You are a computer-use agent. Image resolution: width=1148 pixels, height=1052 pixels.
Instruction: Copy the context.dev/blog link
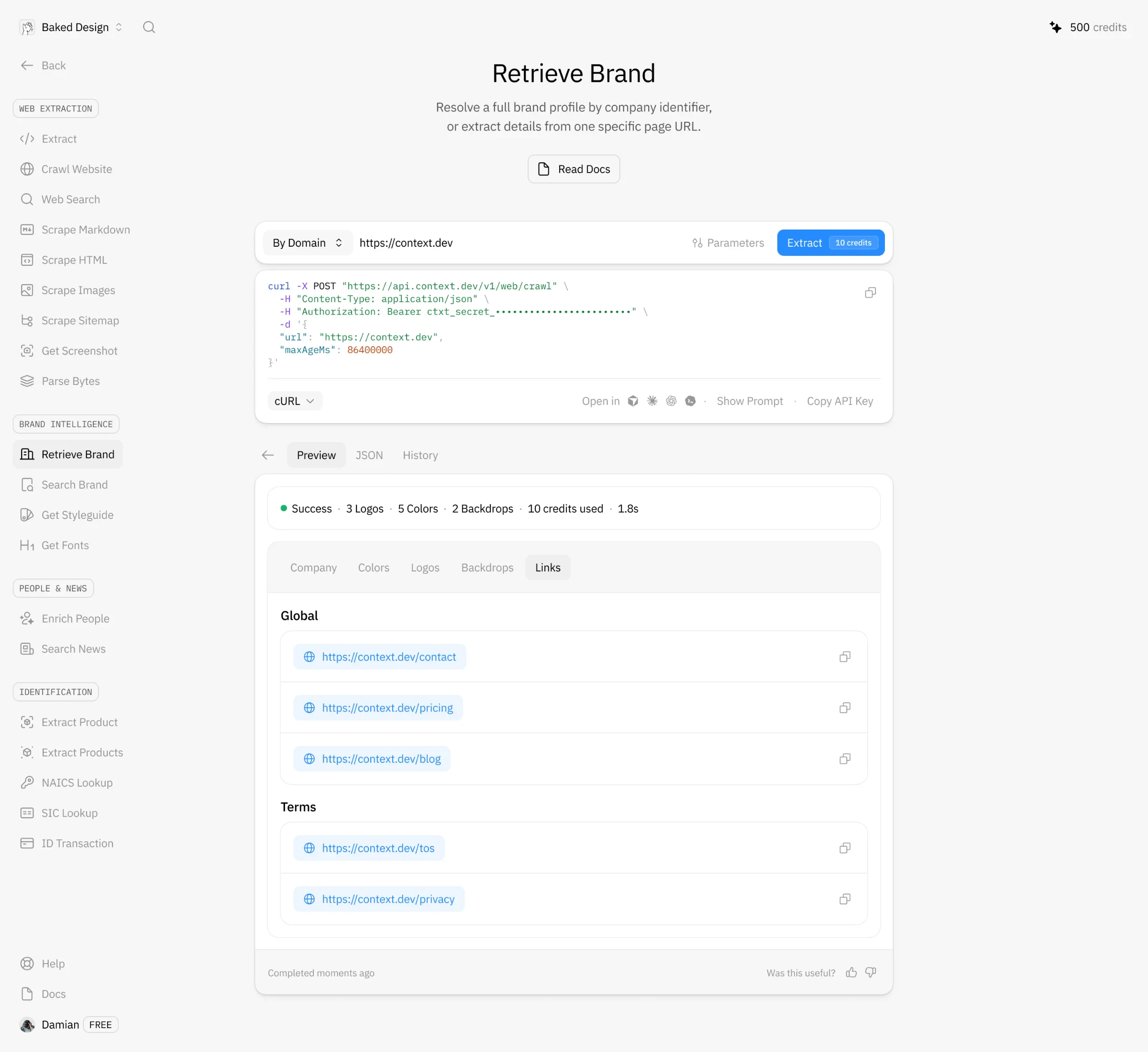[x=844, y=759]
